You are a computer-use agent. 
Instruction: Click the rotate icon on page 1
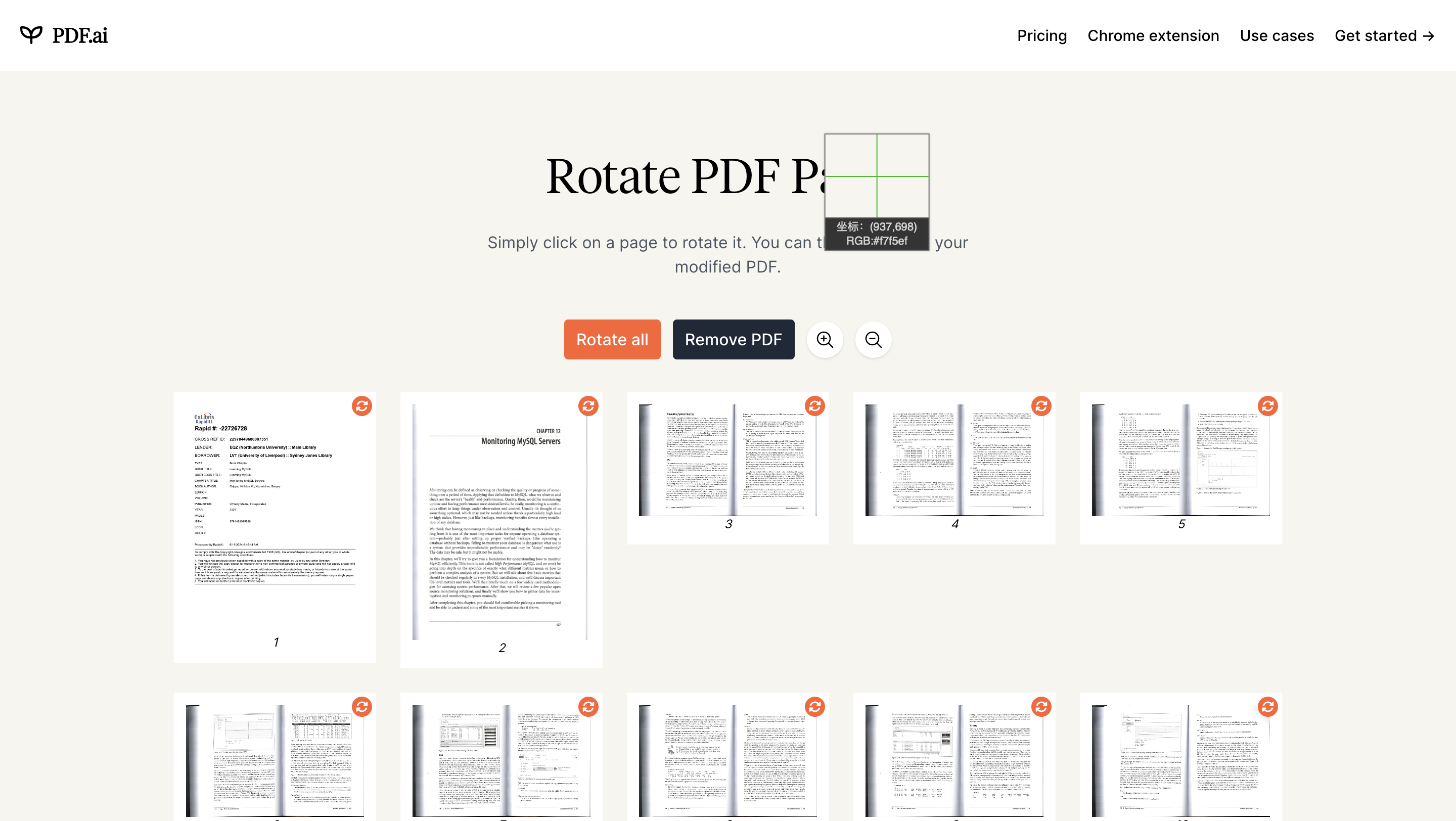coord(362,405)
